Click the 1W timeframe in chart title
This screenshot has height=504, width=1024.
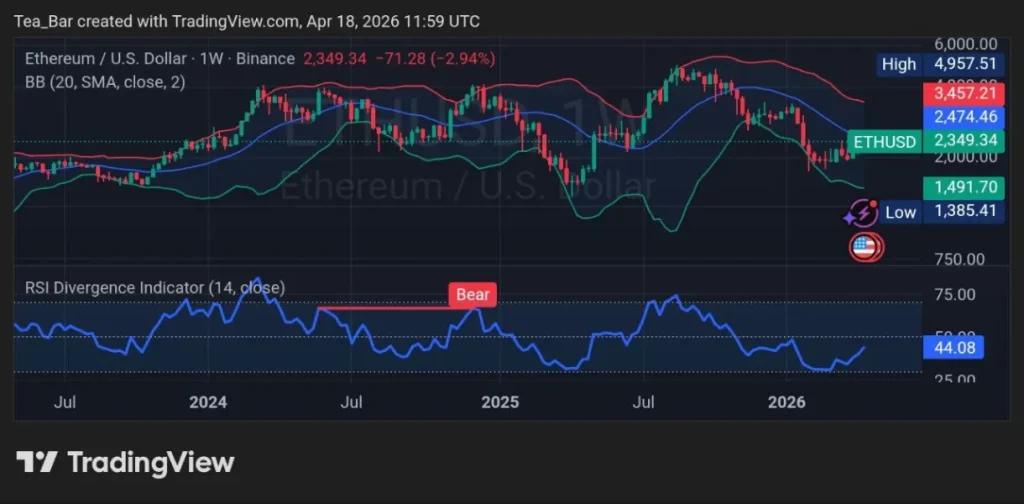(x=211, y=59)
